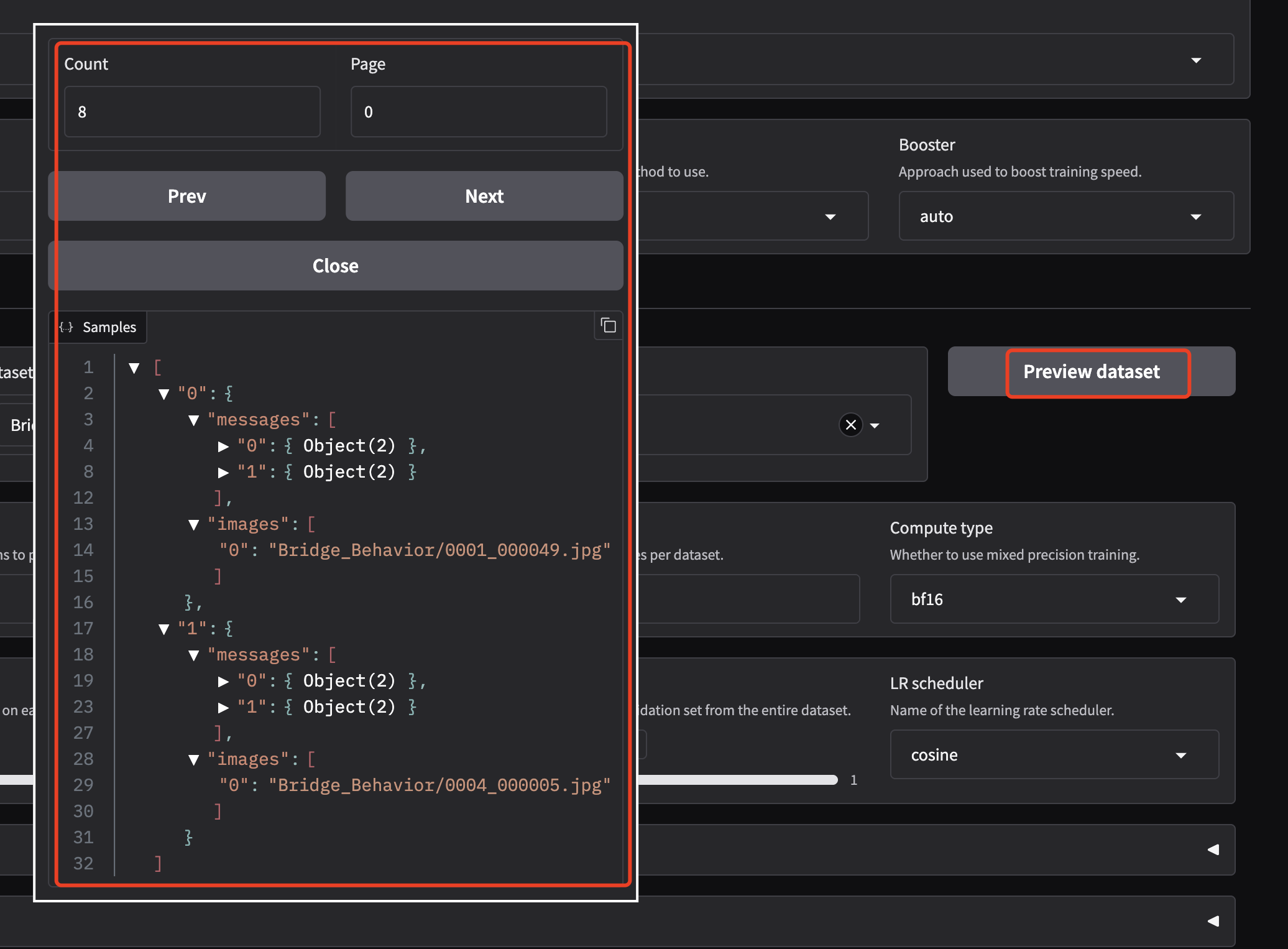
Task: Clear the dataset selection with X icon
Action: pos(850,425)
